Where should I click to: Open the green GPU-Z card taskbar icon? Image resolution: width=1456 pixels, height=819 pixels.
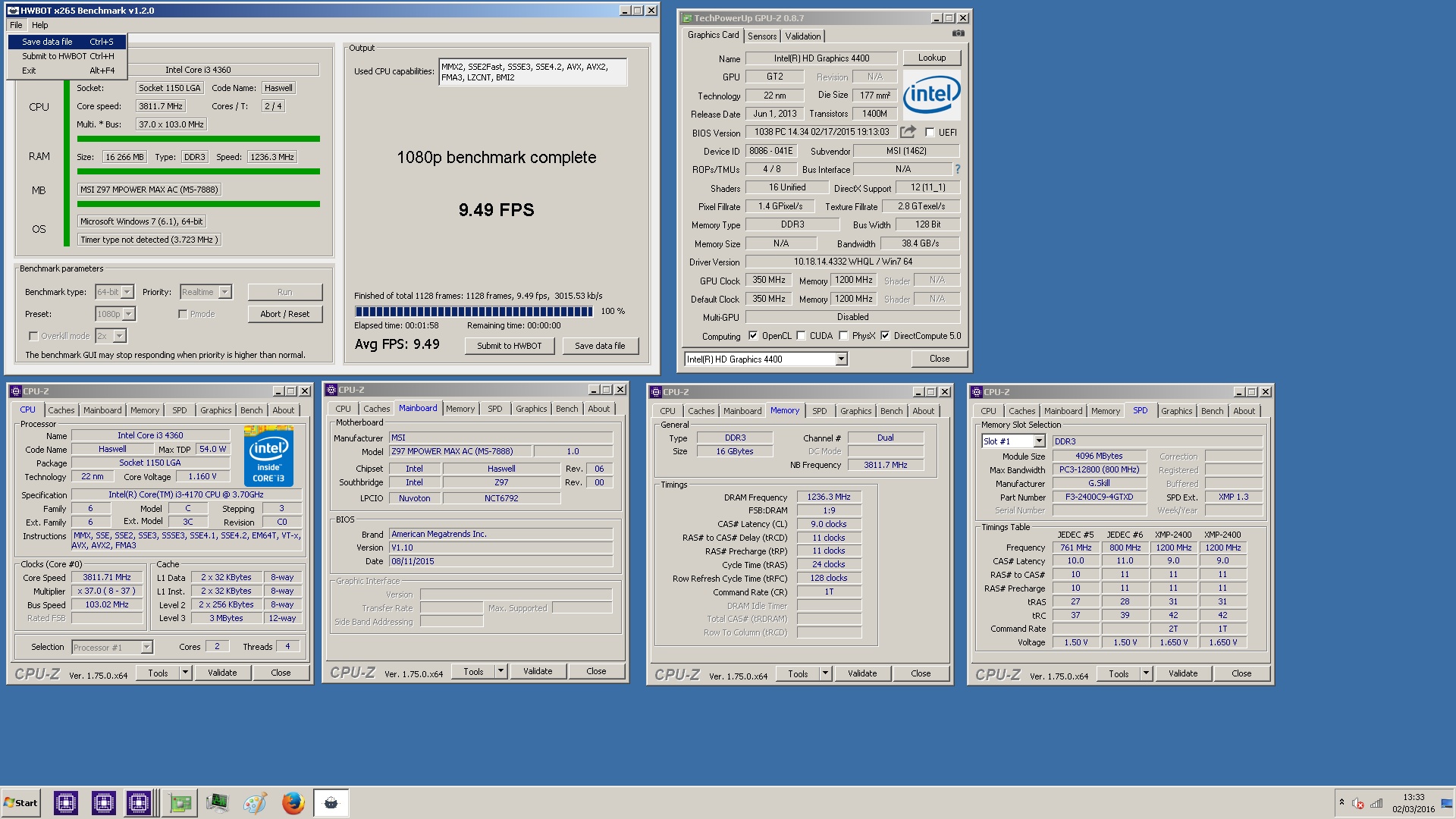(x=180, y=802)
